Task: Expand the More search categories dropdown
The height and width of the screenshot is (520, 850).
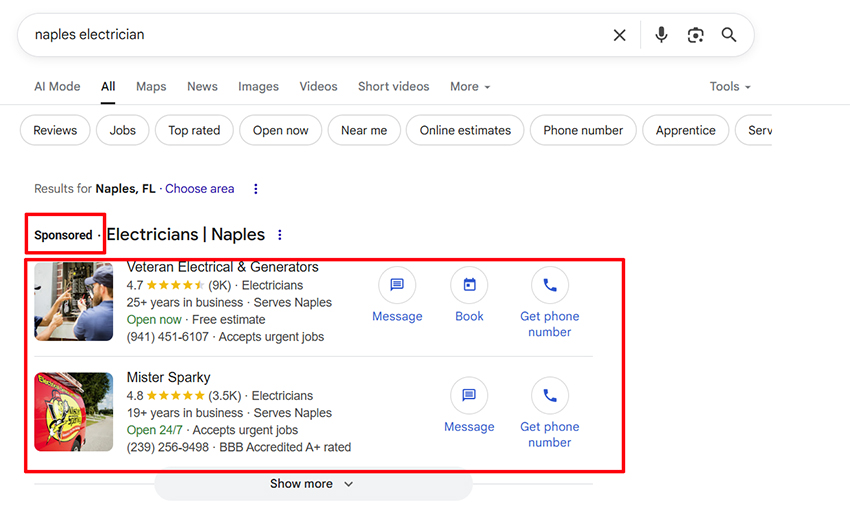Action: 470,87
